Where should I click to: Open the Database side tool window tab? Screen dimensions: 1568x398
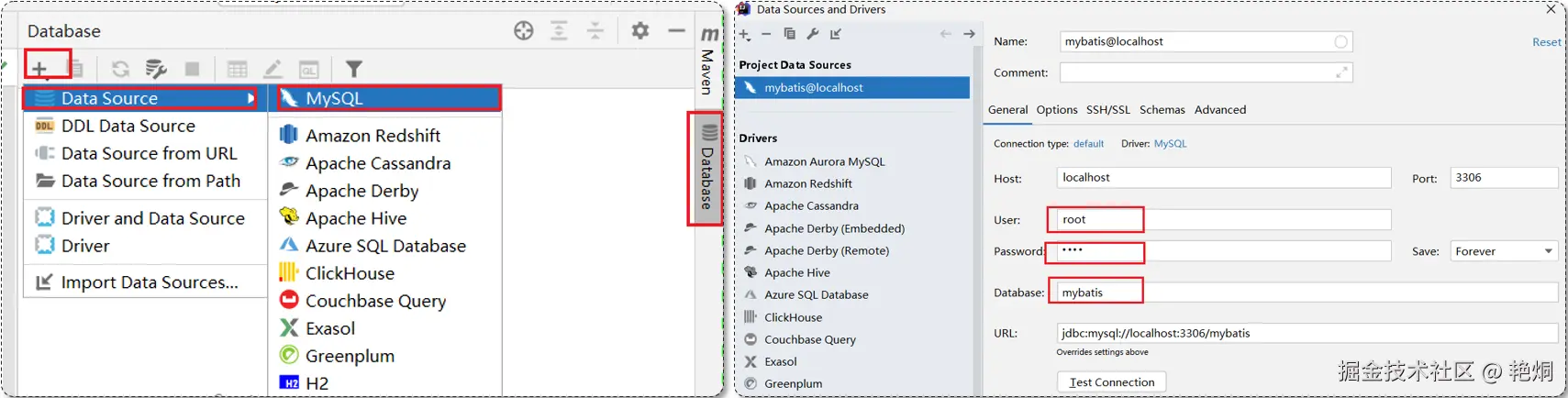point(707,168)
